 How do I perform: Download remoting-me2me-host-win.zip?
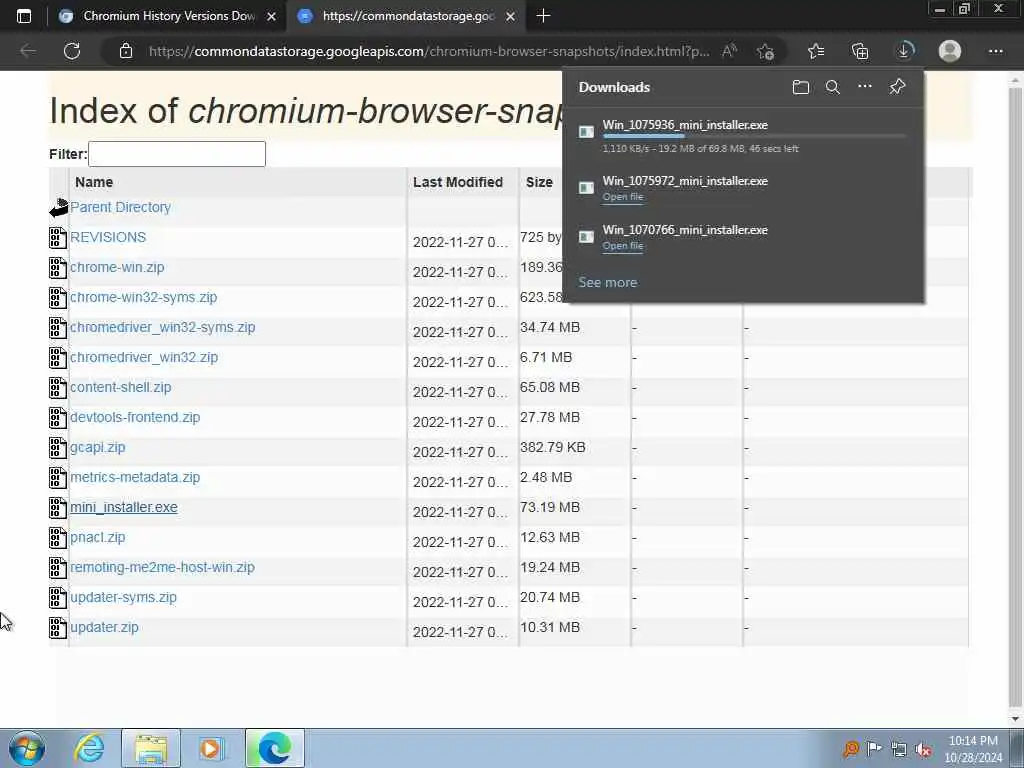162,568
